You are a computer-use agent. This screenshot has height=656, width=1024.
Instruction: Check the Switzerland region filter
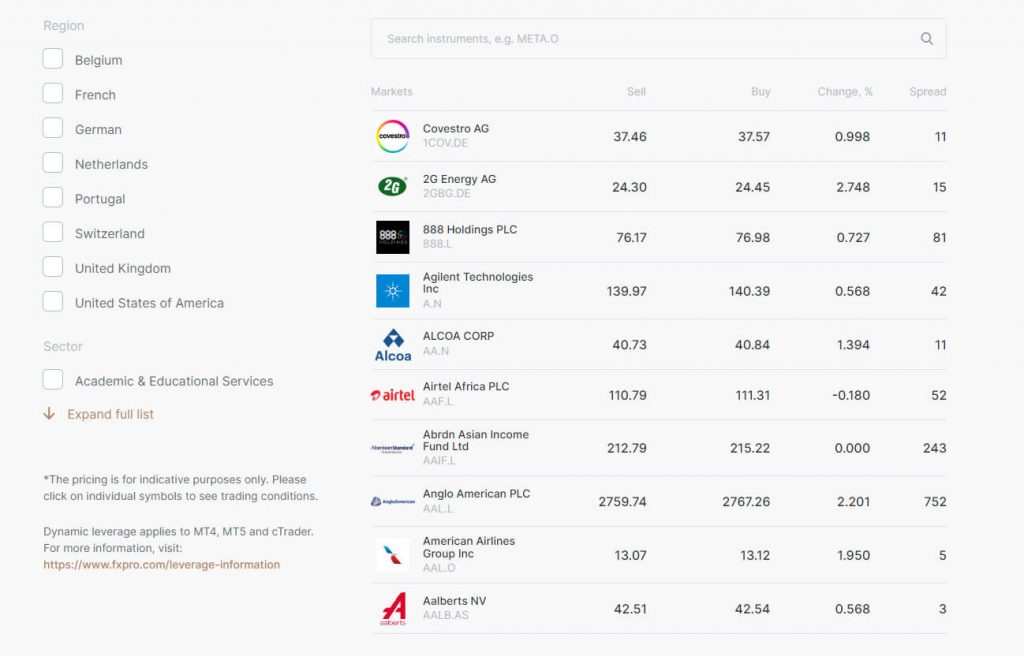(53, 232)
